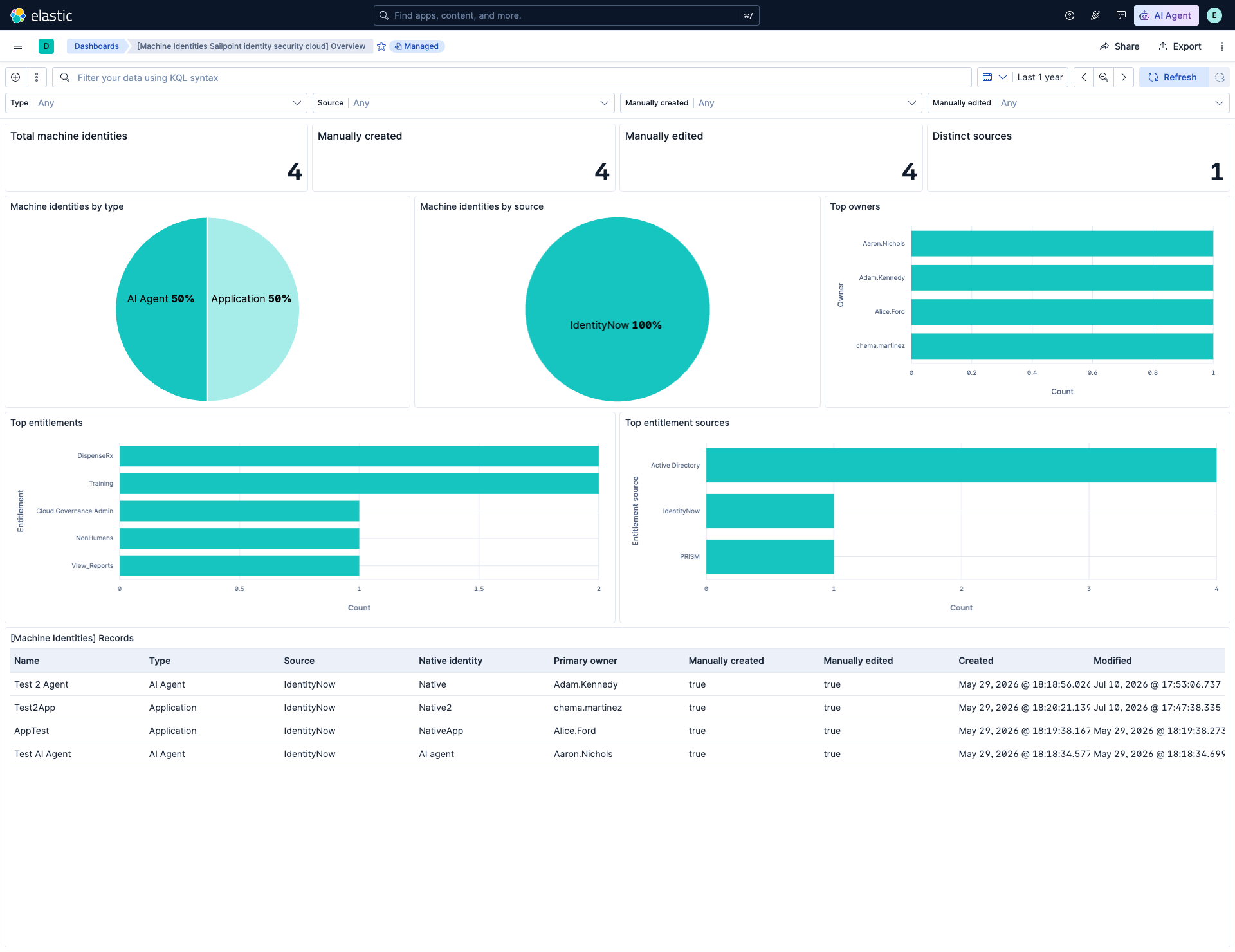The image size is (1235, 952).
Task: Click the Aaron.Nichols bar in Top owners
Action: click(1062, 244)
